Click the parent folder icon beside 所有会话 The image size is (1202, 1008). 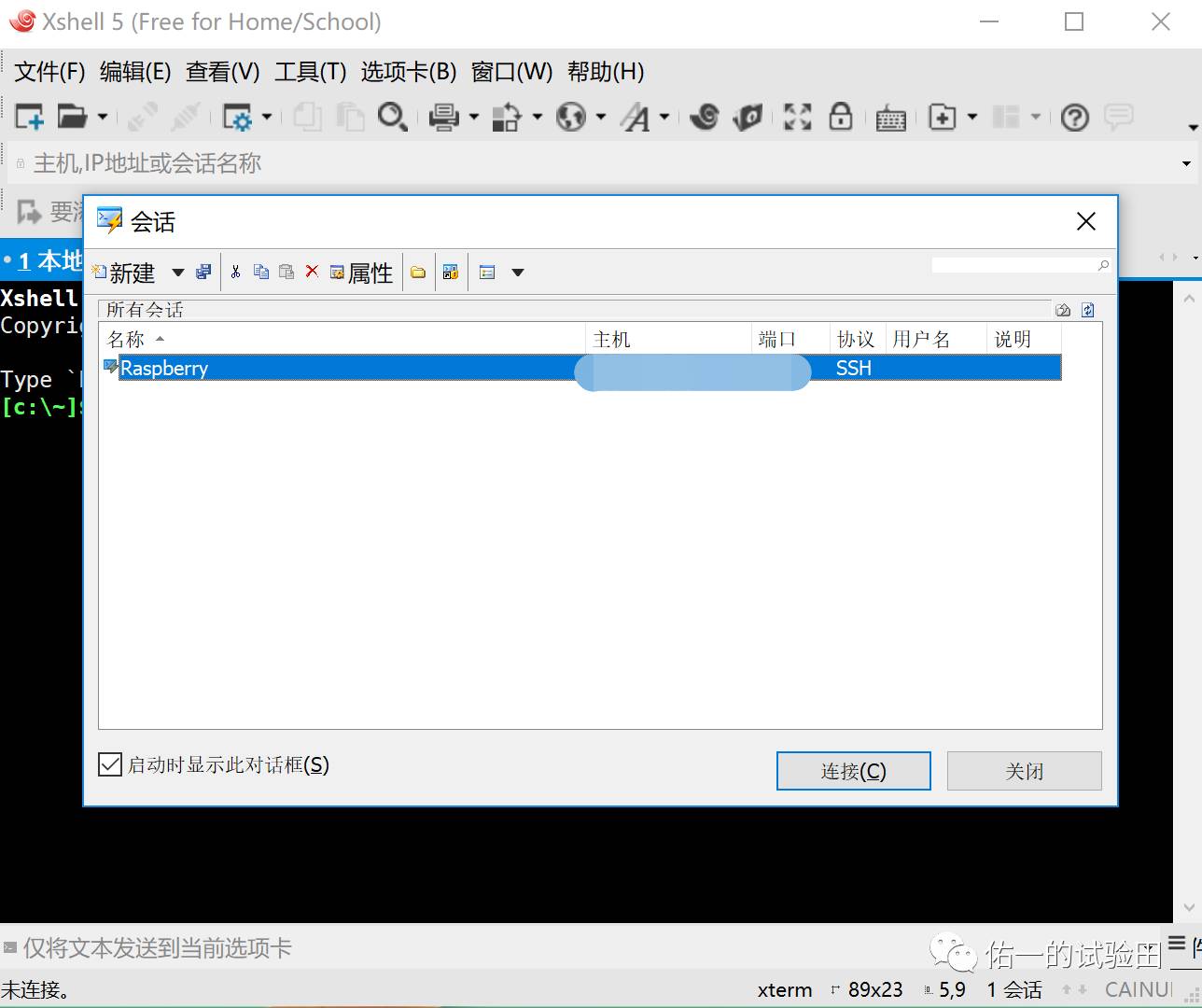tap(1063, 310)
